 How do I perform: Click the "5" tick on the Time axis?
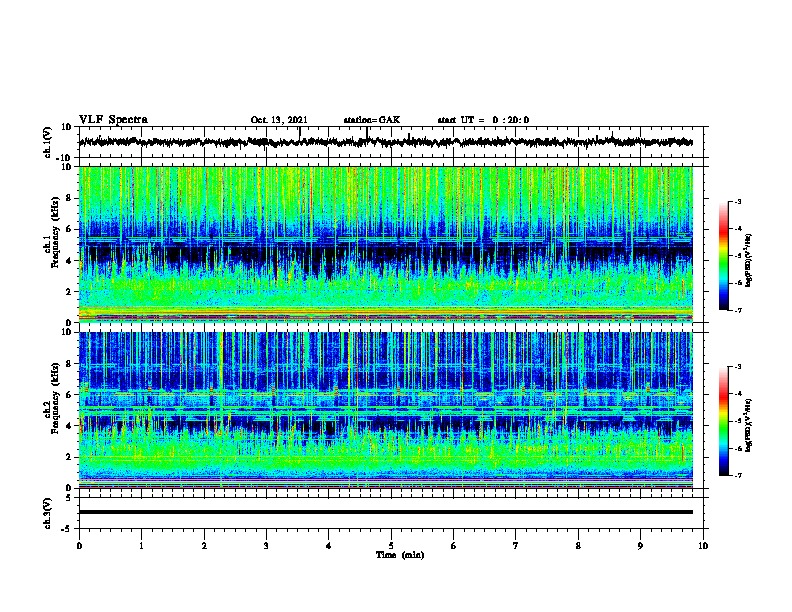click(x=391, y=546)
